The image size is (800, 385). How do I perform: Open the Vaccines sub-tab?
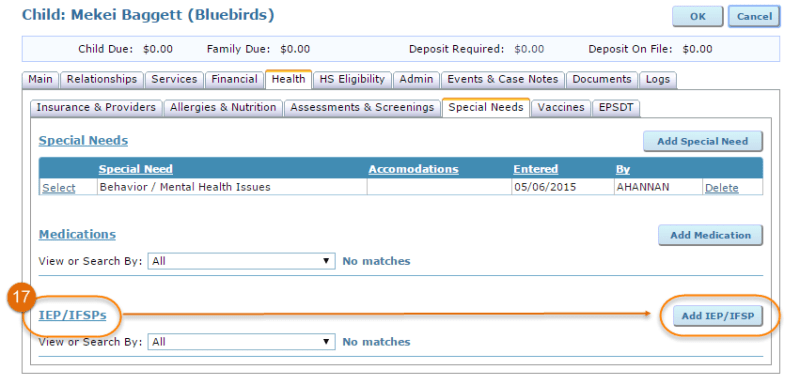[561, 108]
